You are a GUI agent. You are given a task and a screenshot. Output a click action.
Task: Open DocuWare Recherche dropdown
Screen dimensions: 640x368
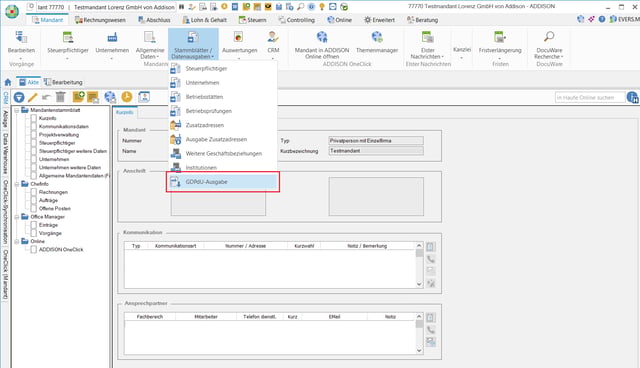[549, 45]
